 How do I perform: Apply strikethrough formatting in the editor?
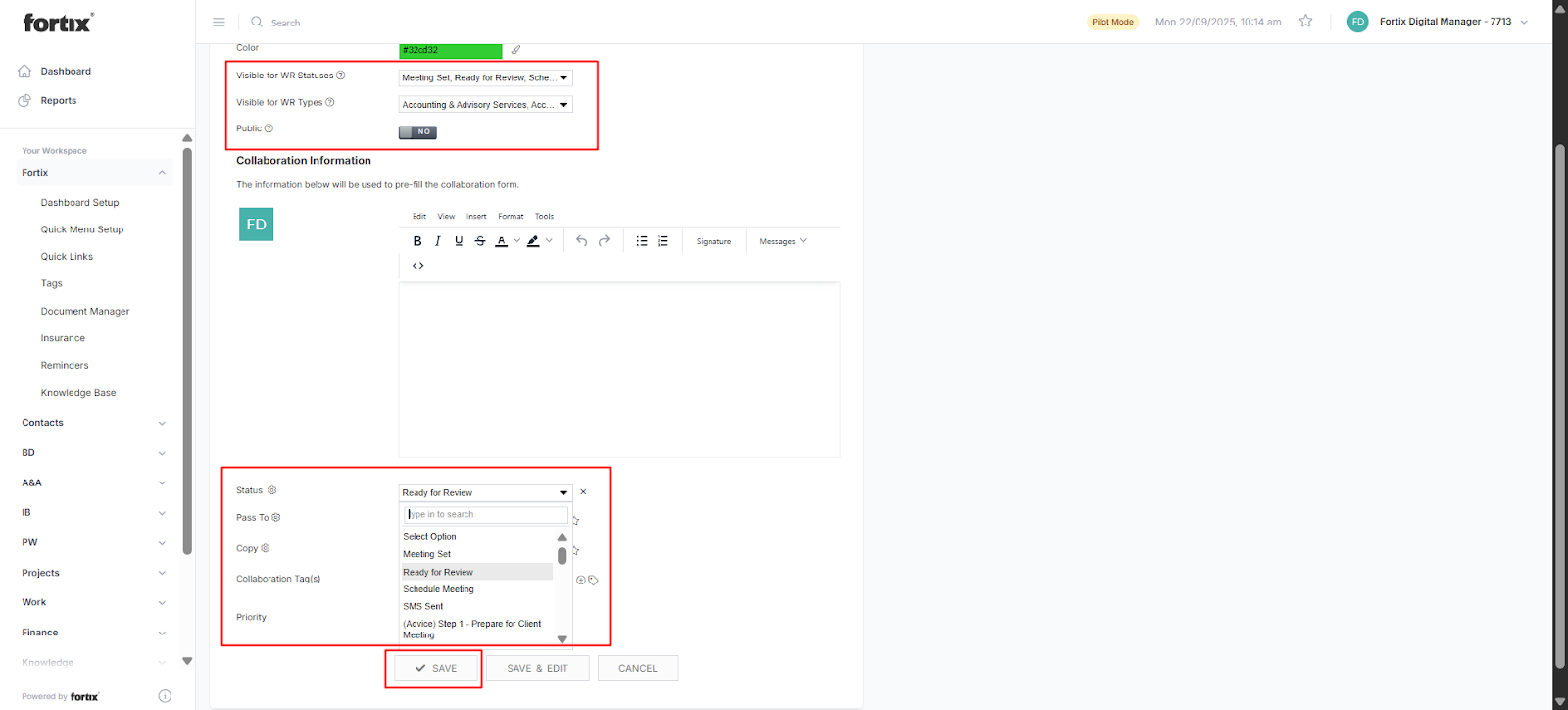(480, 241)
